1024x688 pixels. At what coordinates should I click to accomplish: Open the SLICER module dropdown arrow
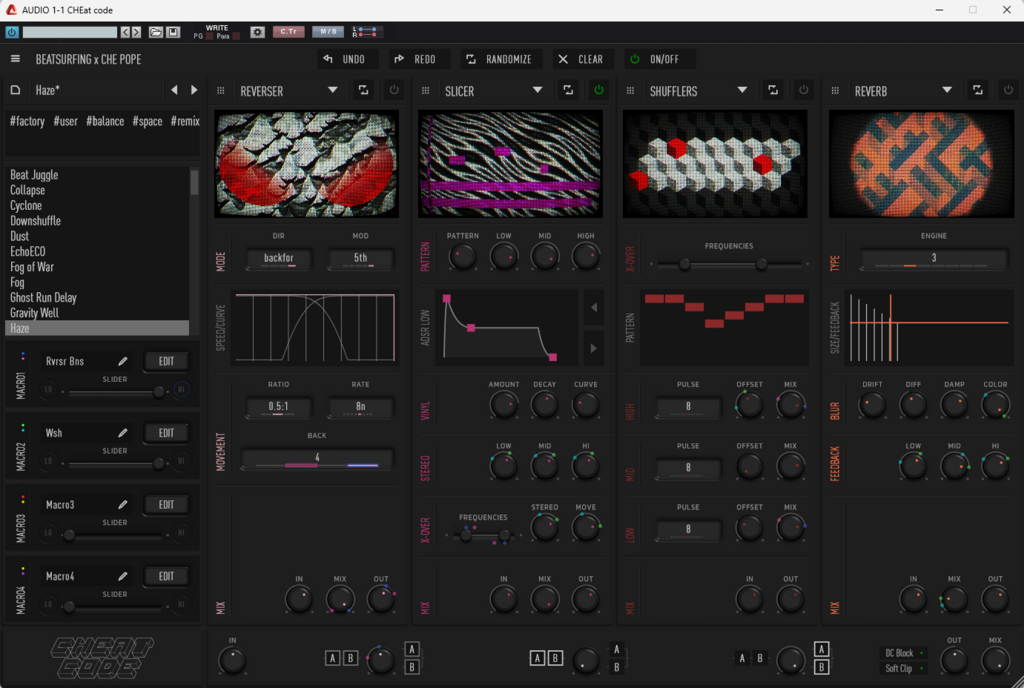[x=537, y=90]
